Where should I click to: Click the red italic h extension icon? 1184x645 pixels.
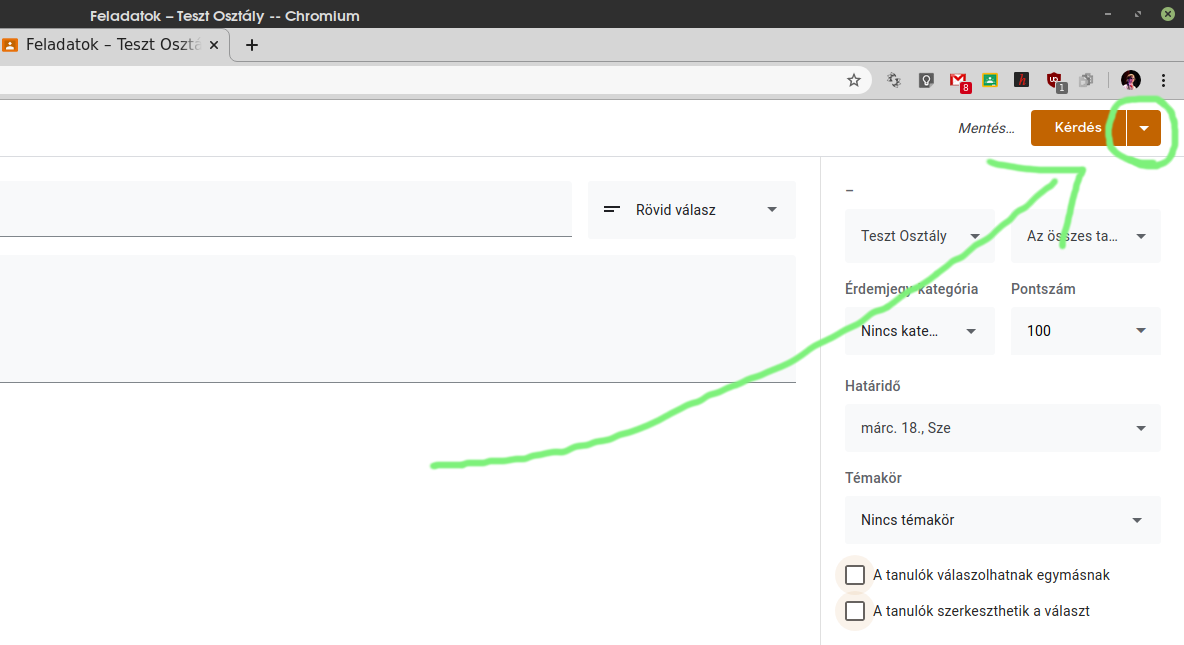tap(1021, 80)
